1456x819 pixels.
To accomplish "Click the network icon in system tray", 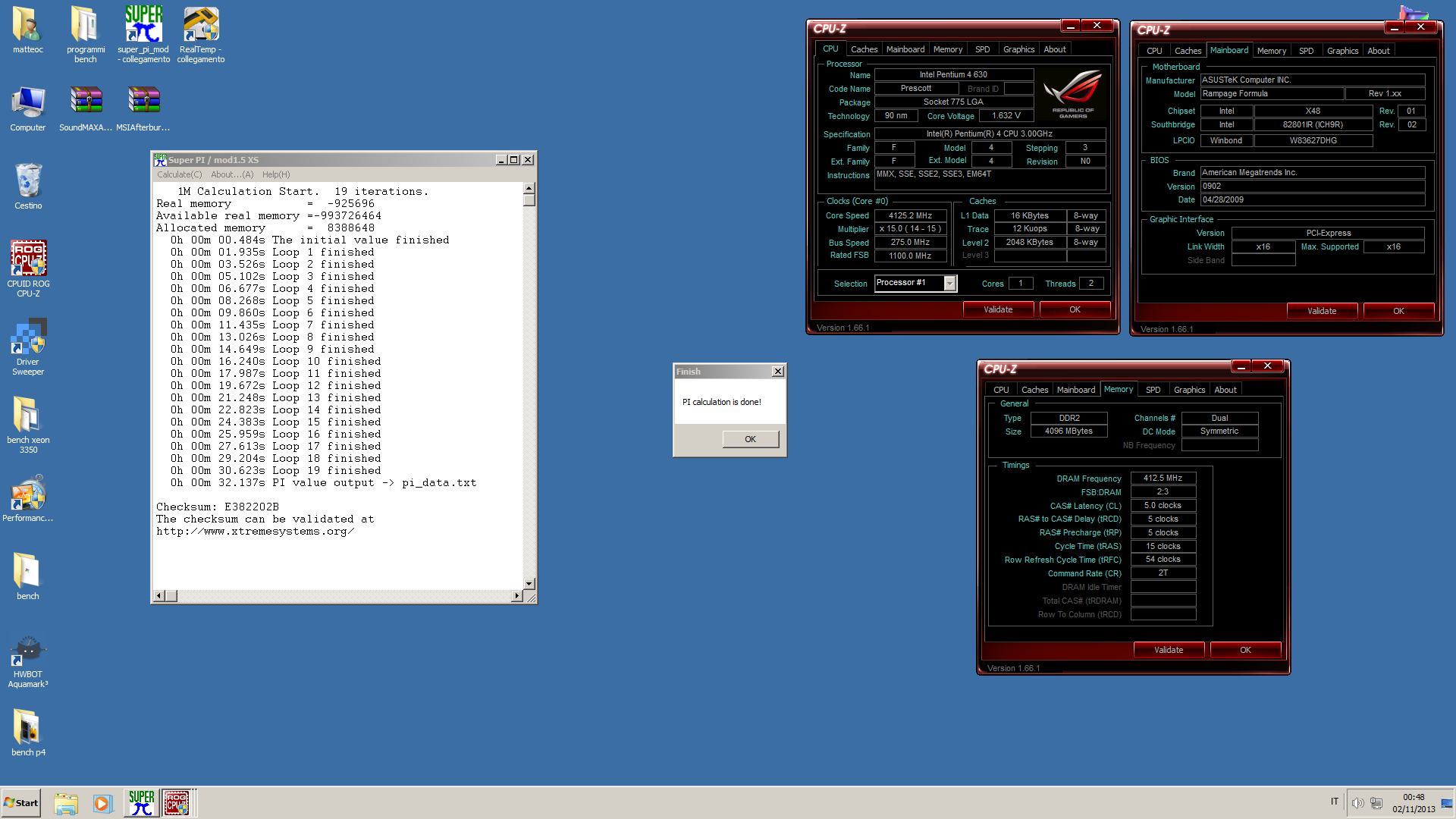I will tap(1376, 803).
